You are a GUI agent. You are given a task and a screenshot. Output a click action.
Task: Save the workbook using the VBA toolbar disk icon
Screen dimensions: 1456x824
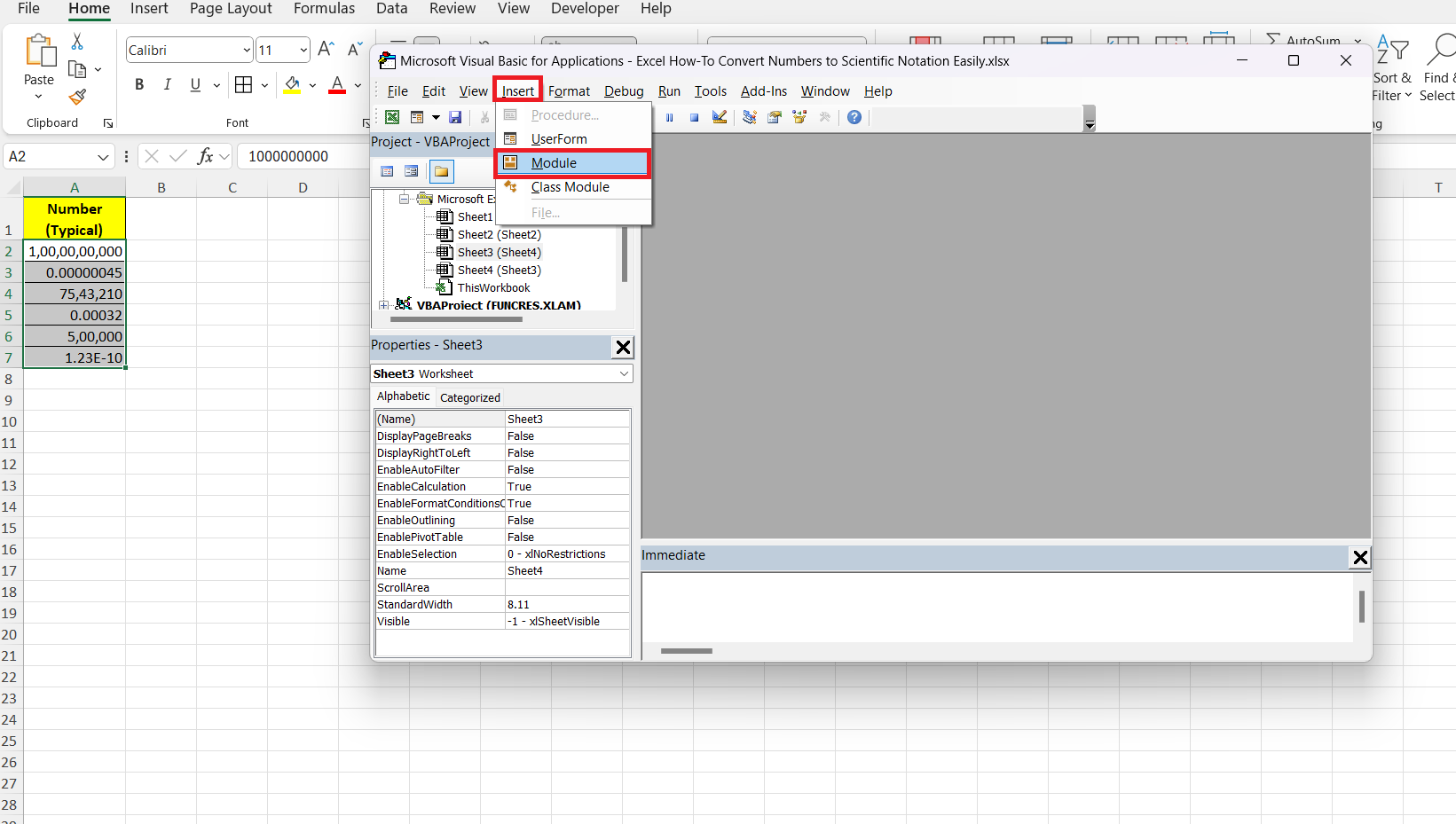(x=455, y=117)
